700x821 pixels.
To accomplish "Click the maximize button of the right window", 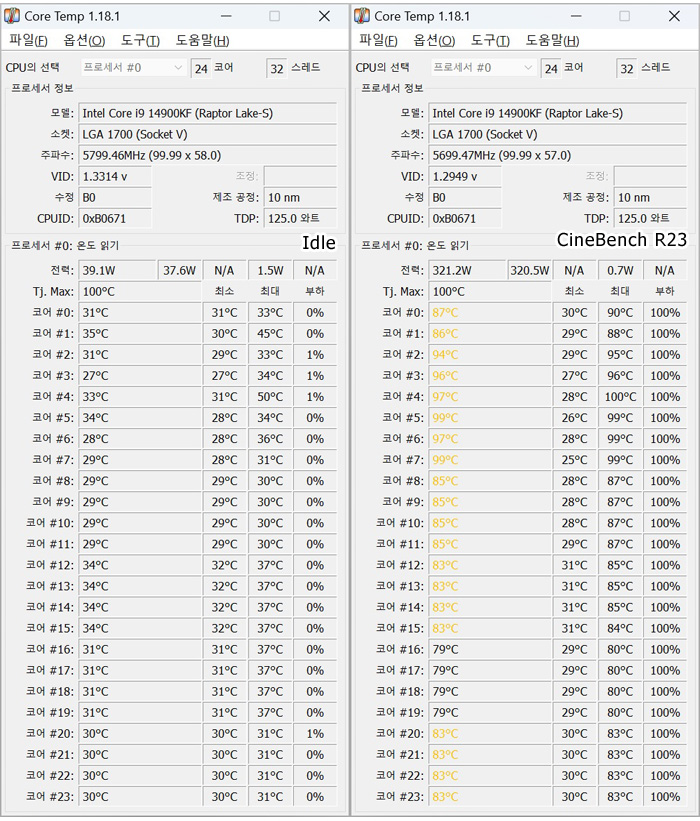I will 625,16.
